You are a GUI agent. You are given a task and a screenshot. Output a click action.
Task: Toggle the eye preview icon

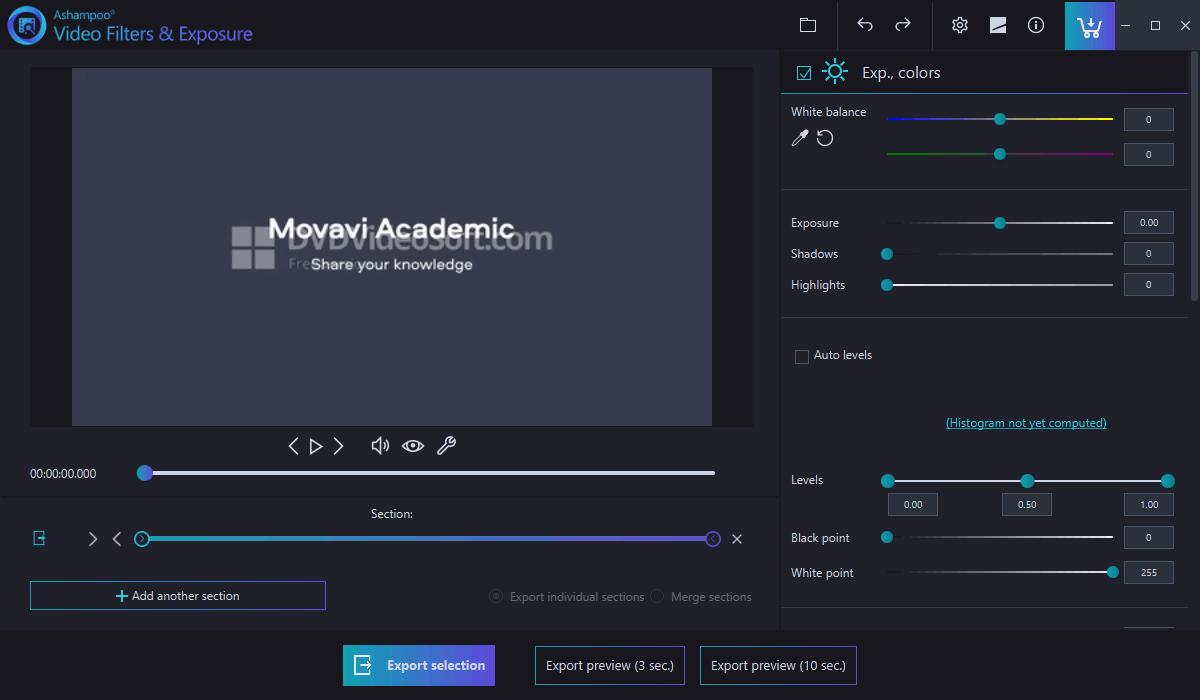[x=413, y=446]
